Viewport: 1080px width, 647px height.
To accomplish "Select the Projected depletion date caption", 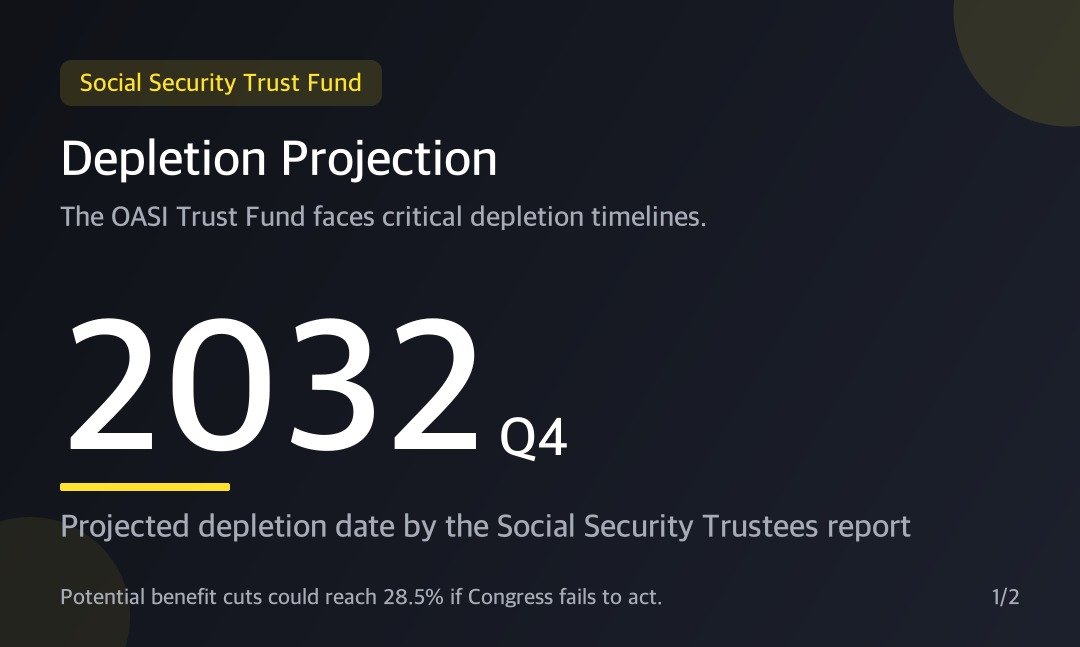I will [x=486, y=527].
